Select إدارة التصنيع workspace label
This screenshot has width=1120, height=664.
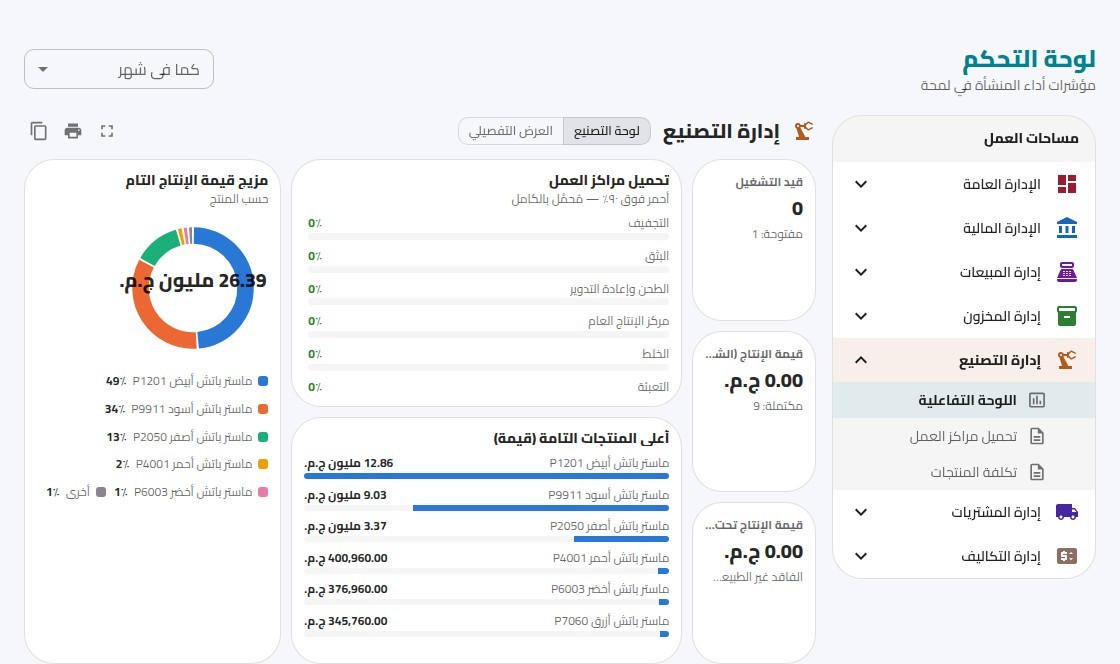click(x=999, y=361)
